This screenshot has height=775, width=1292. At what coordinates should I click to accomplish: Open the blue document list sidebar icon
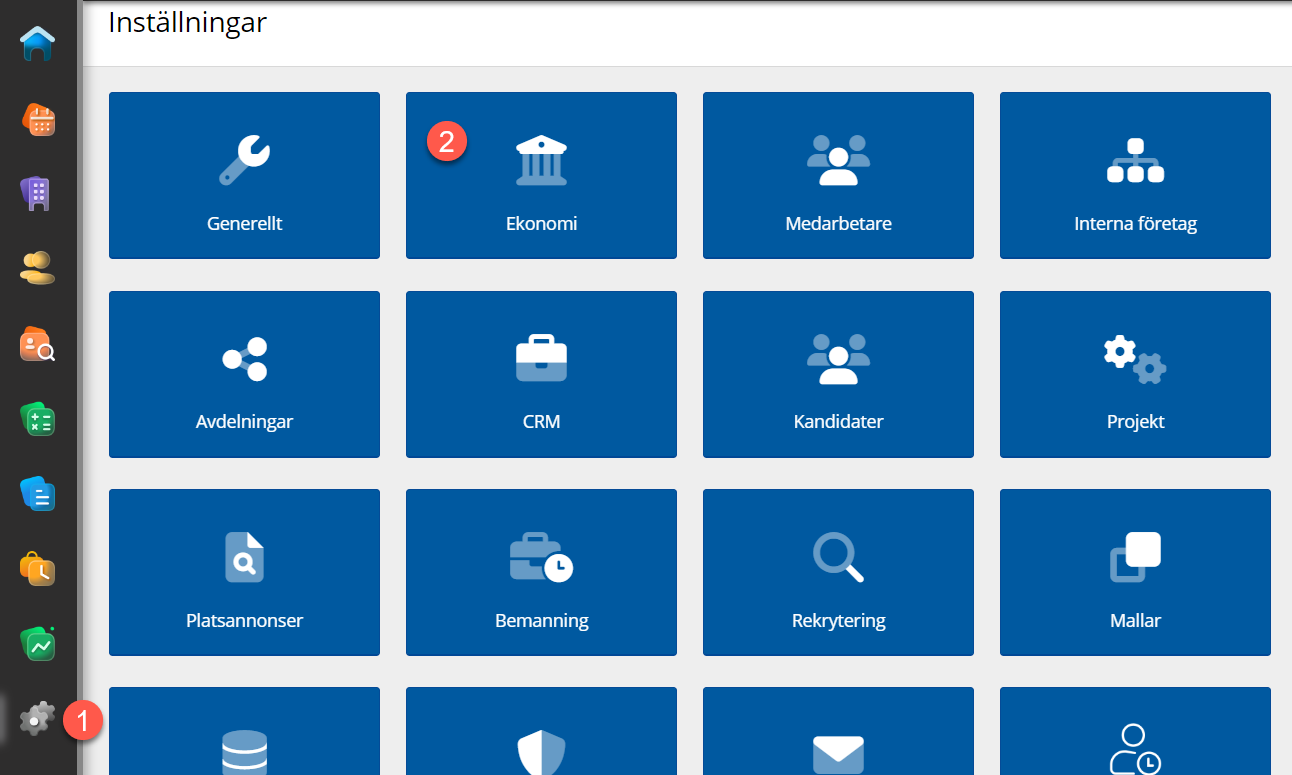coord(38,493)
